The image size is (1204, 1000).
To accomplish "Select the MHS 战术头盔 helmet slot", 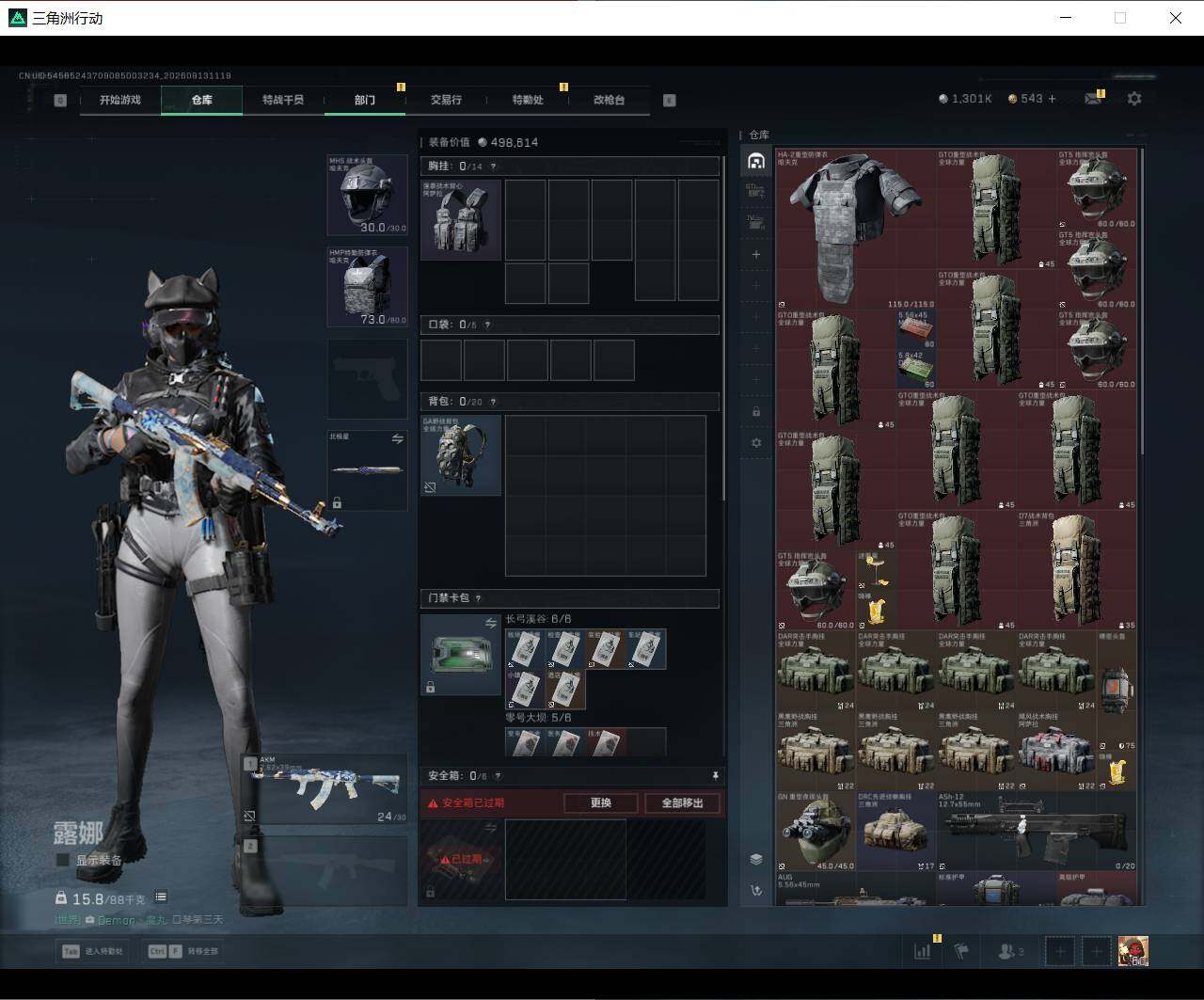I will tap(367, 195).
